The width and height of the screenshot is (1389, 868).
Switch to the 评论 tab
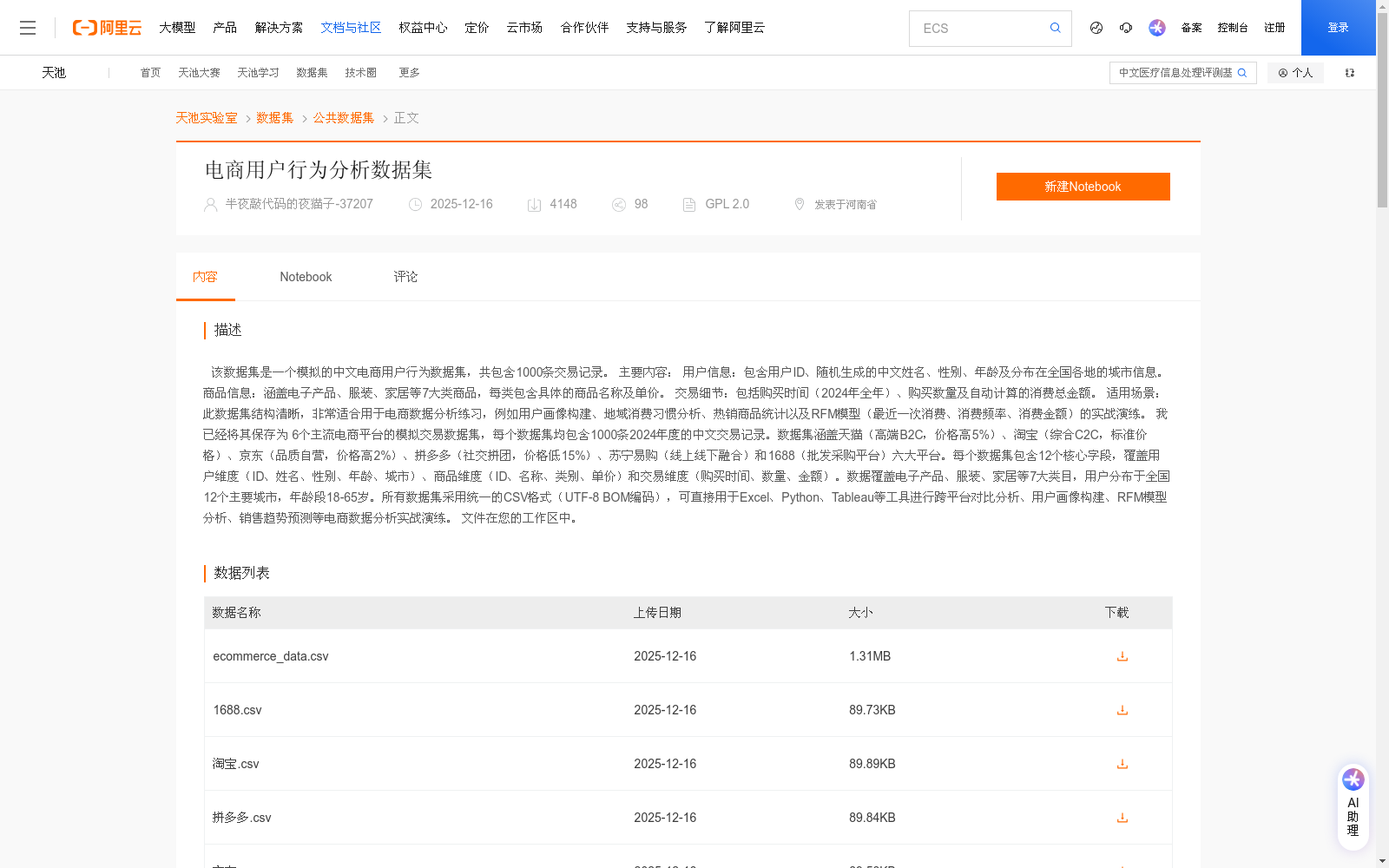pos(405,277)
